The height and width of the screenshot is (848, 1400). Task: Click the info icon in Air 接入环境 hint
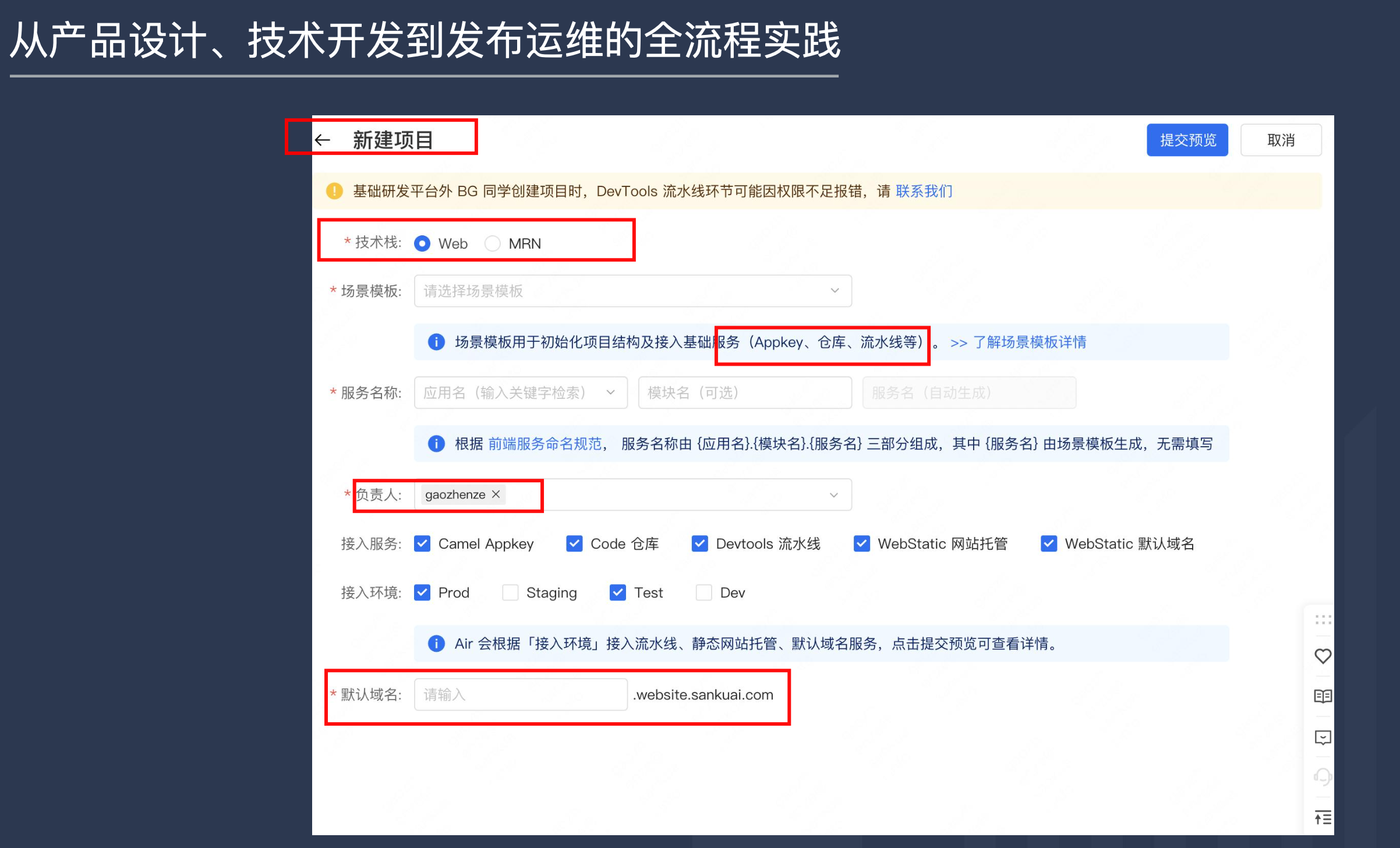point(436,644)
